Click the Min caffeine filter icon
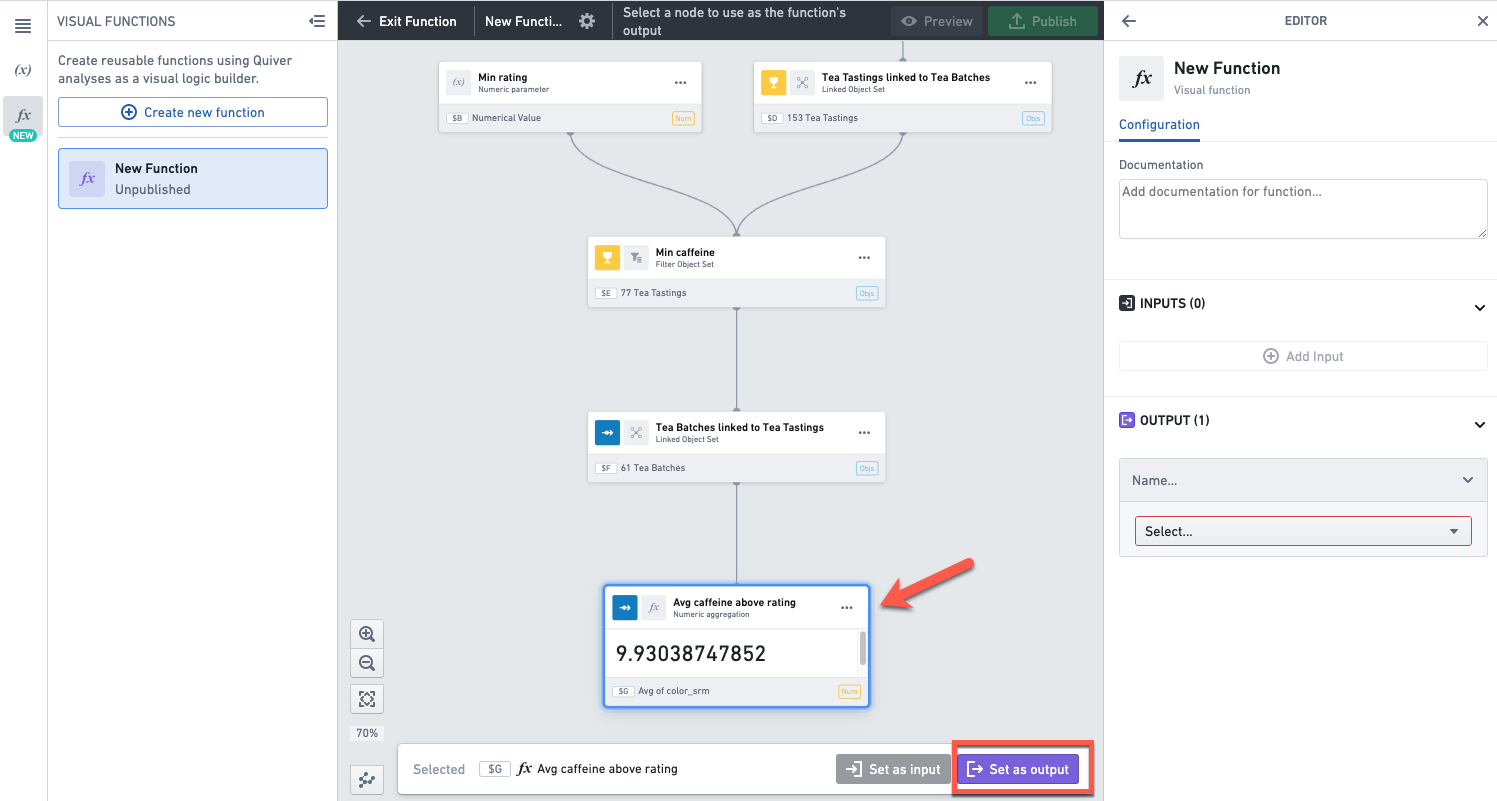The height and width of the screenshot is (801, 1497). [636, 258]
